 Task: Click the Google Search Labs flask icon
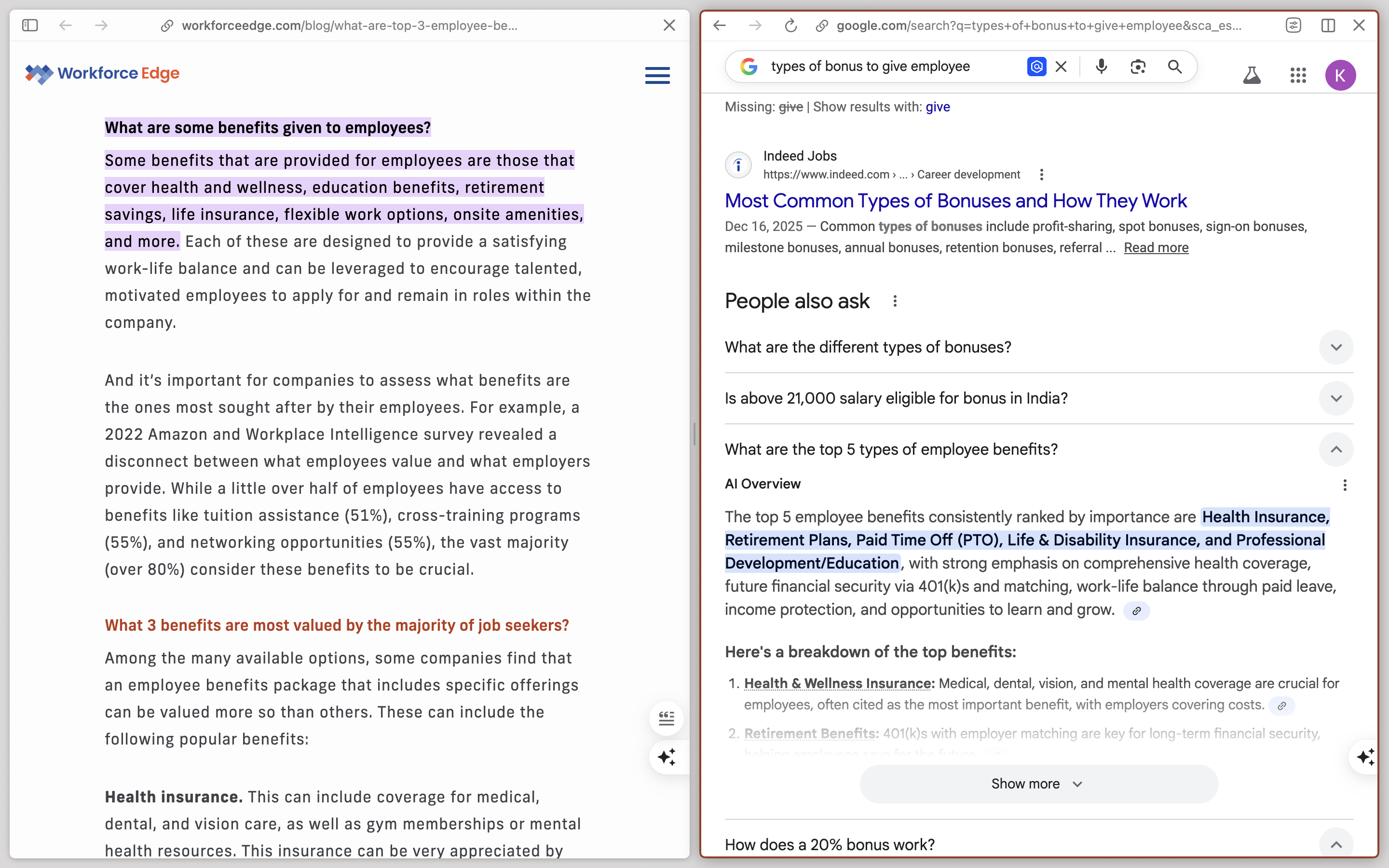[1251, 75]
